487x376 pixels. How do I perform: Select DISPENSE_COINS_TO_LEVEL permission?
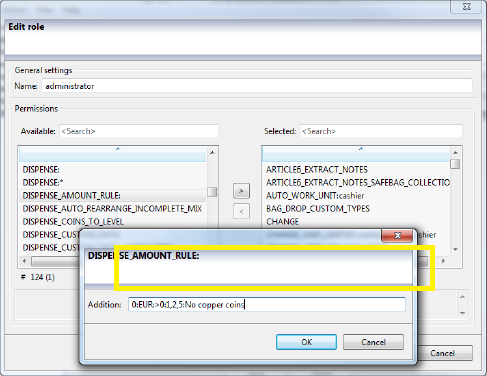pyautogui.click(x=113, y=222)
